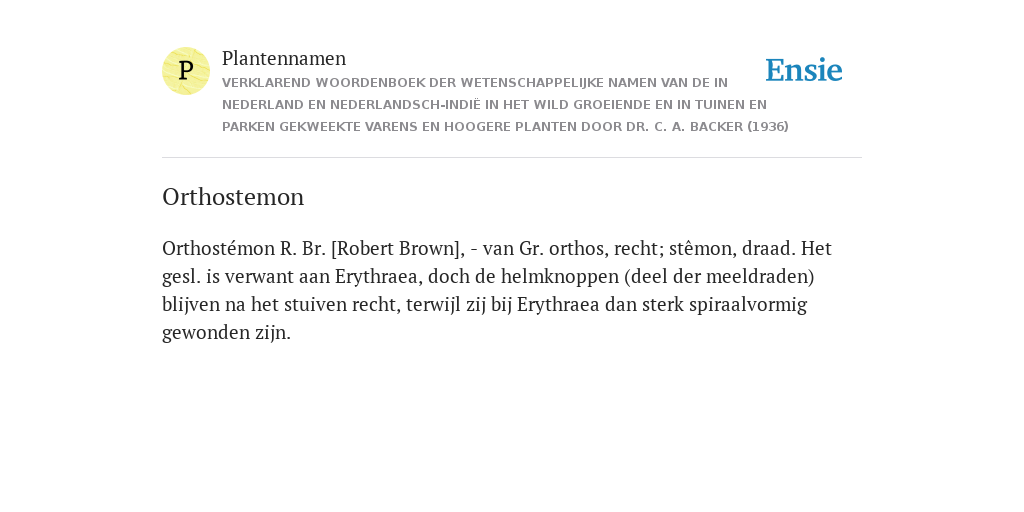Open the Plantennamen dictionary title link

[284, 58]
